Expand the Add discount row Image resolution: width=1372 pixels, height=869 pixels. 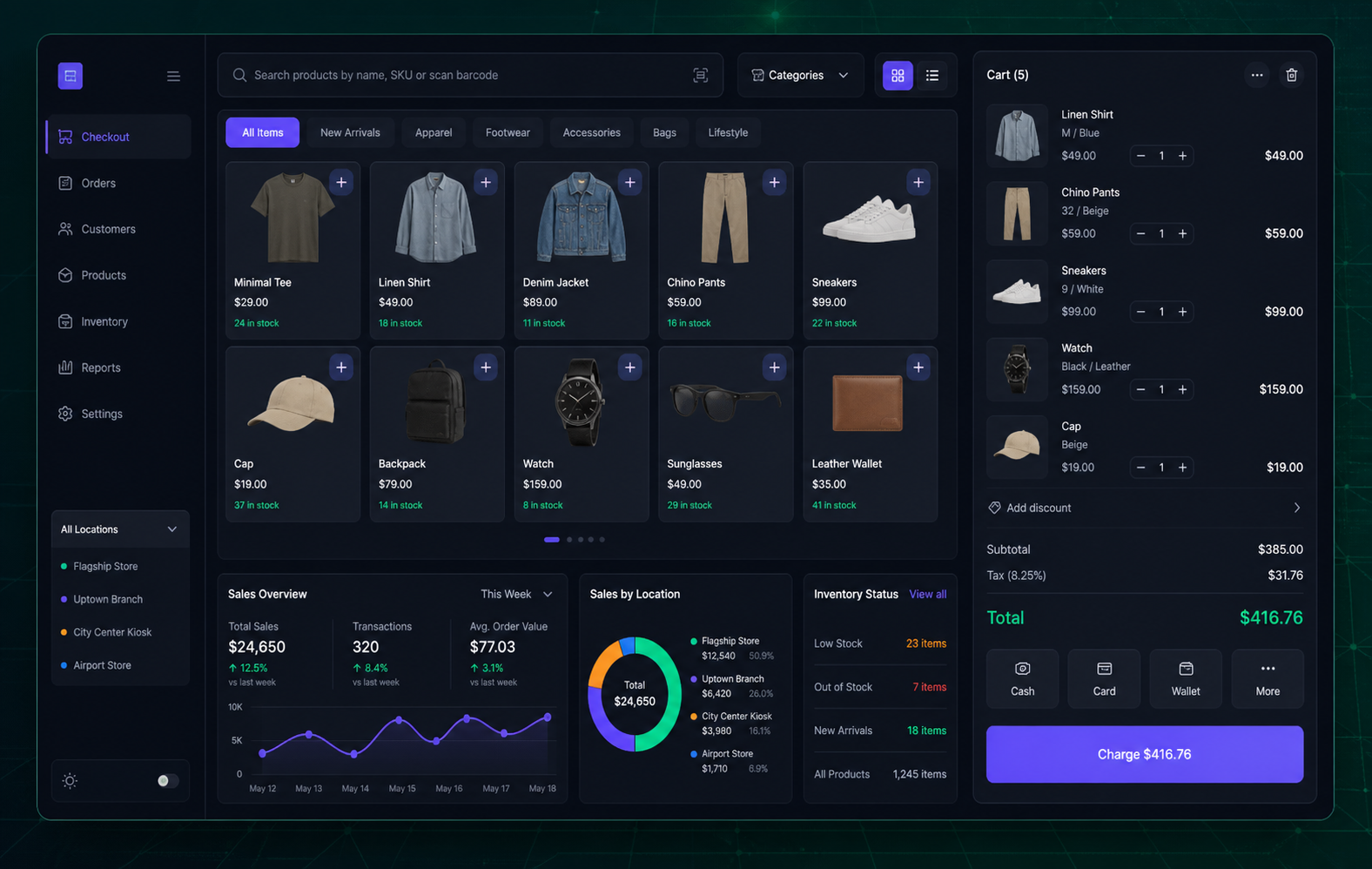click(1144, 508)
